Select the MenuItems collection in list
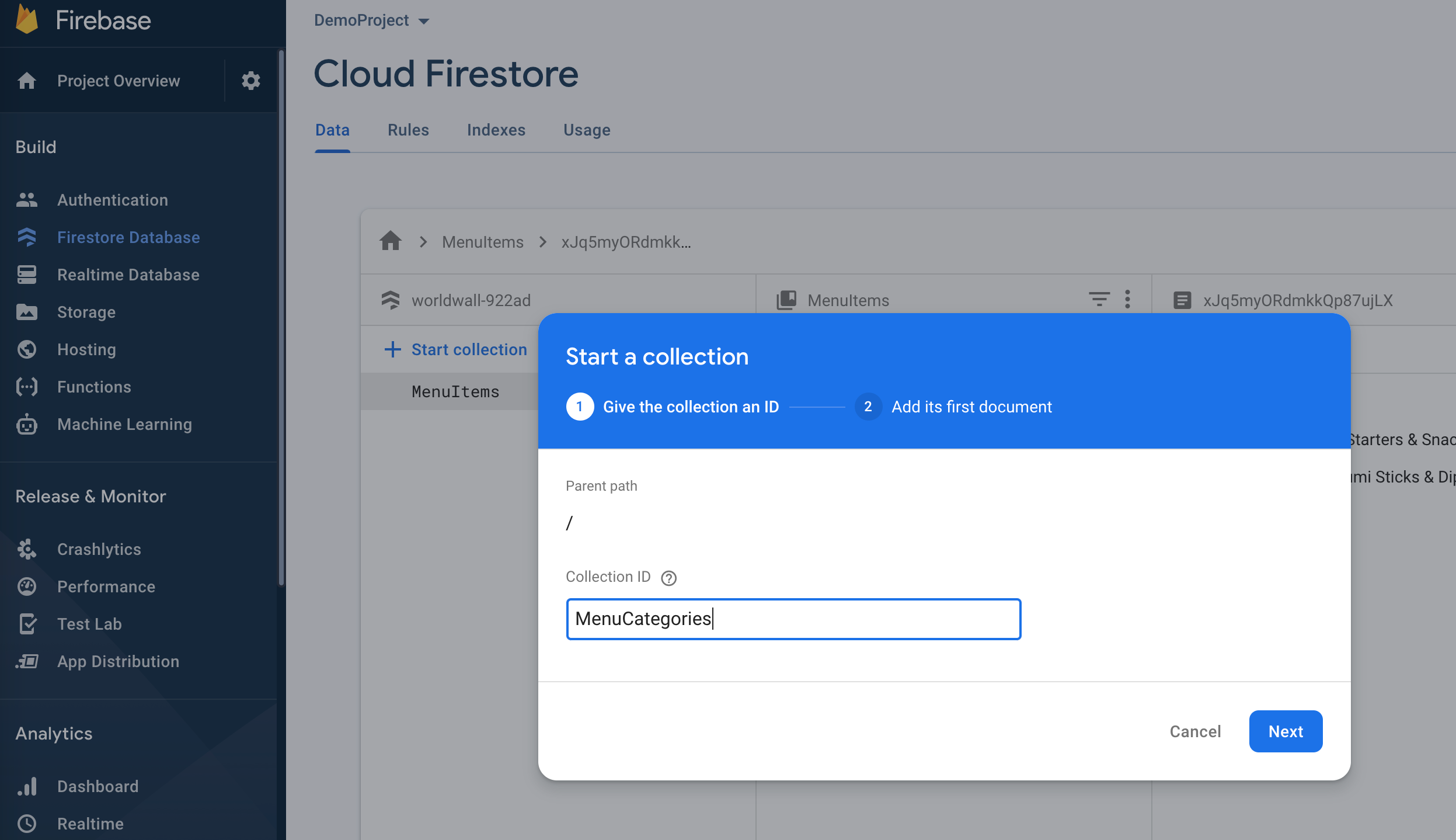Image resolution: width=1456 pixels, height=840 pixels. (455, 391)
